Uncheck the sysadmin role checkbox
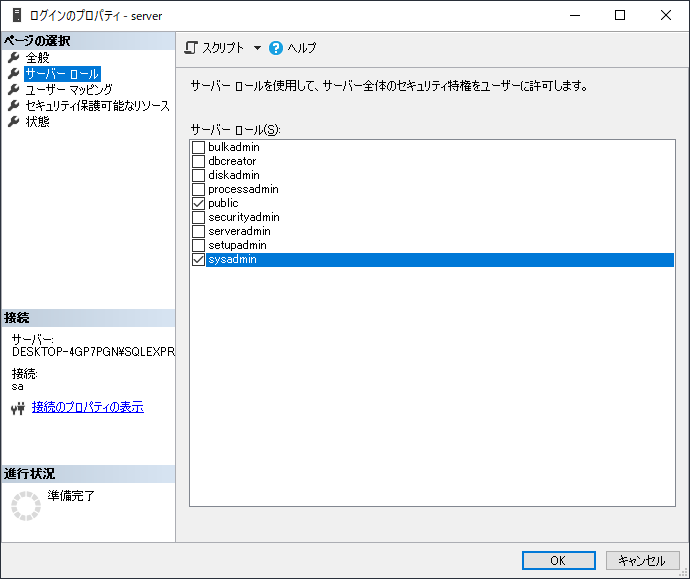The width and height of the screenshot is (690, 579). tap(198, 260)
